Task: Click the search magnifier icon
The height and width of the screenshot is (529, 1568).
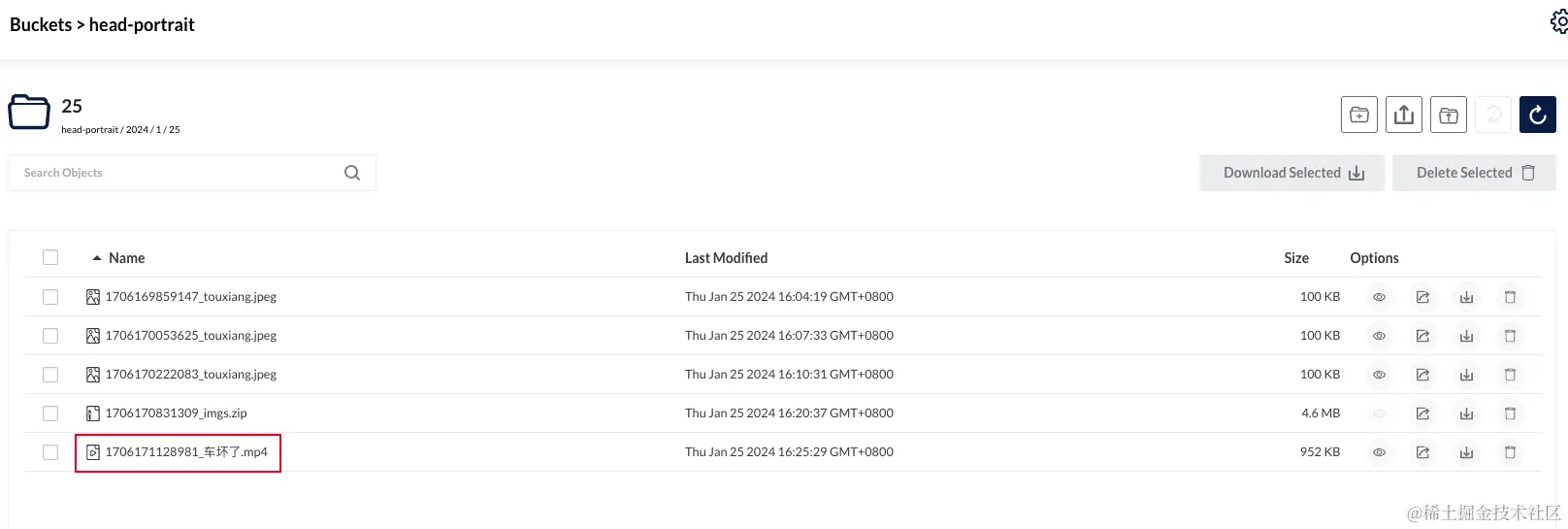Action: click(x=352, y=173)
